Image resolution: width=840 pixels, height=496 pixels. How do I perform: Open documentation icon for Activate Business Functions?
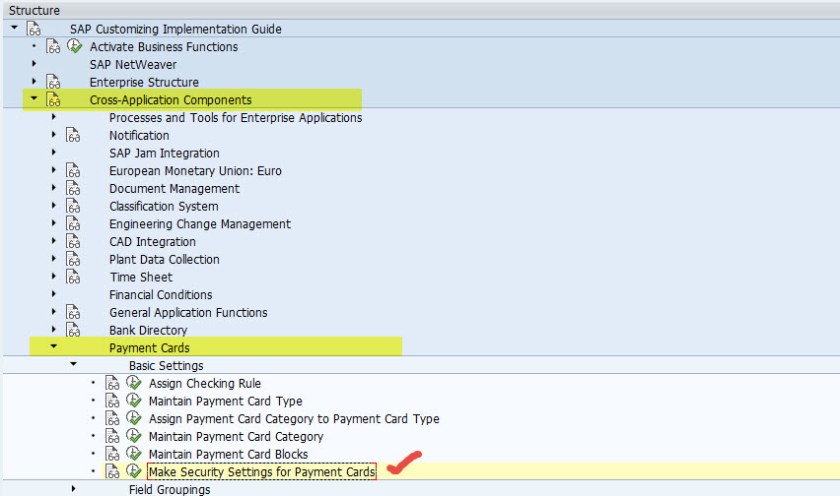pos(52,47)
